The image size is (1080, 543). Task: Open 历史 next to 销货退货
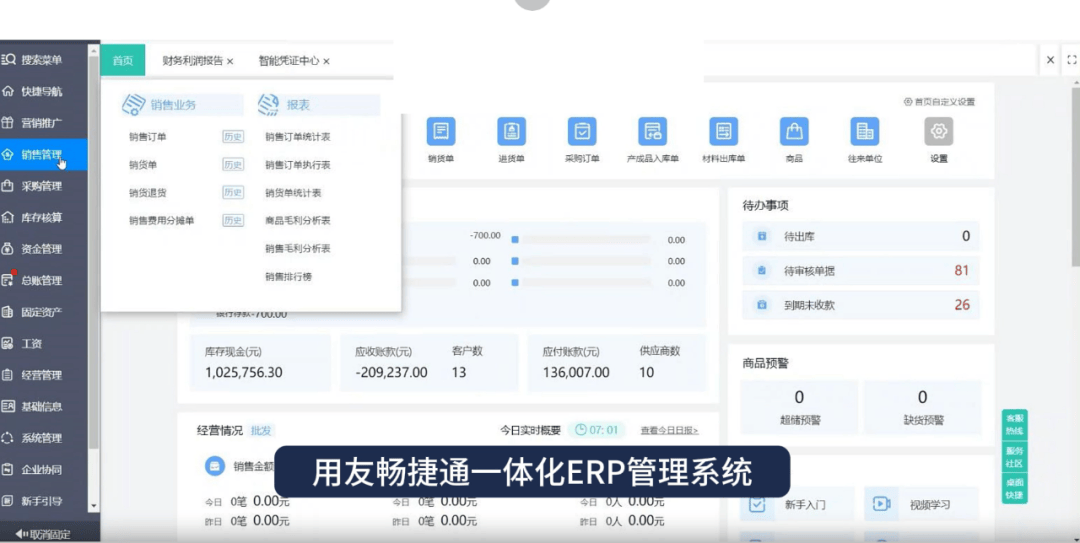233,192
